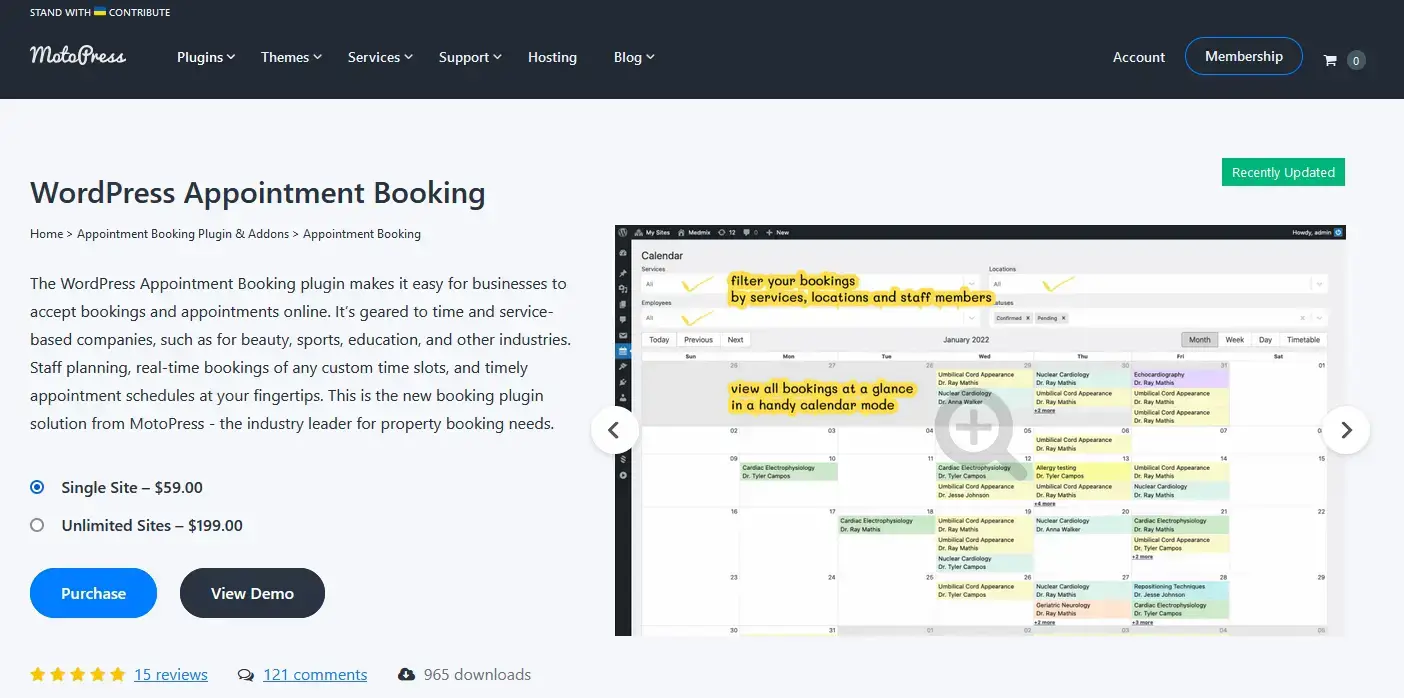Click the comments speech bubble icon
This screenshot has height=698, width=1404.
(x=246, y=675)
